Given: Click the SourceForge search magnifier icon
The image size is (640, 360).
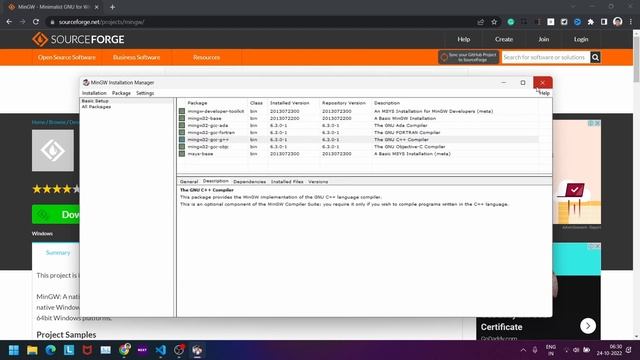Looking at the screenshot, I should (596, 58).
